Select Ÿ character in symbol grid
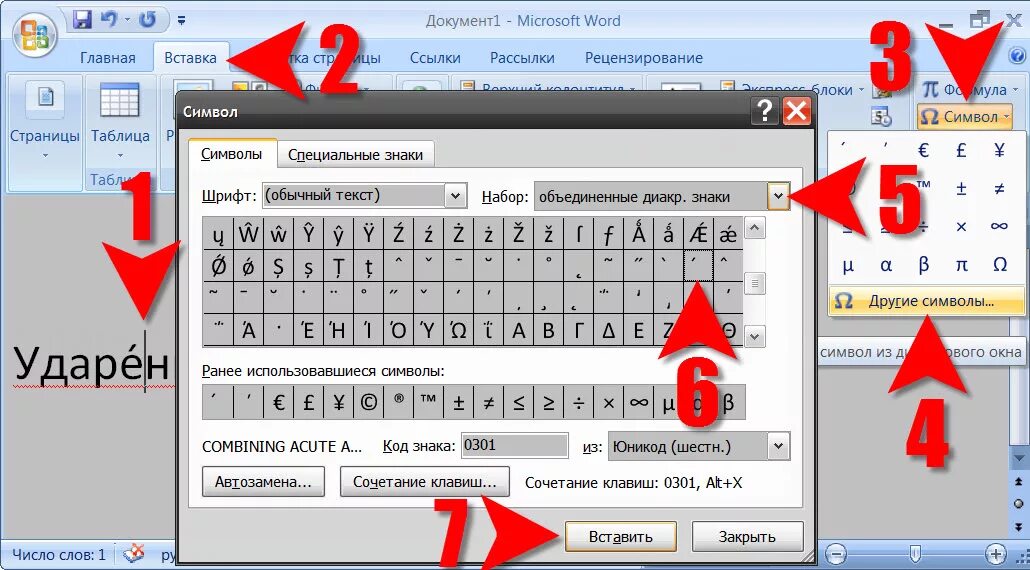Image resolution: width=1030 pixels, height=570 pixels. coord(368,233)
